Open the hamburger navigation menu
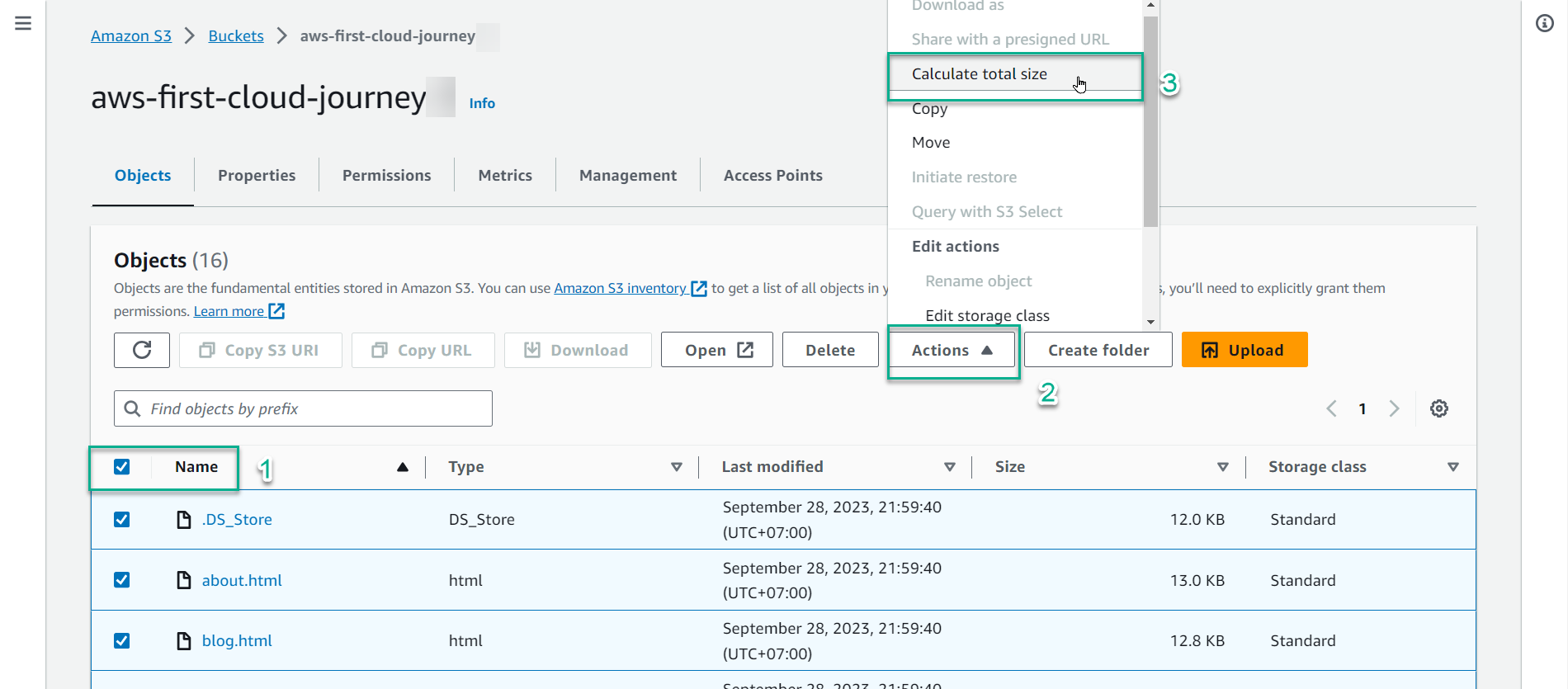This screenshot has height=689, width=1568. coord(23,23)
